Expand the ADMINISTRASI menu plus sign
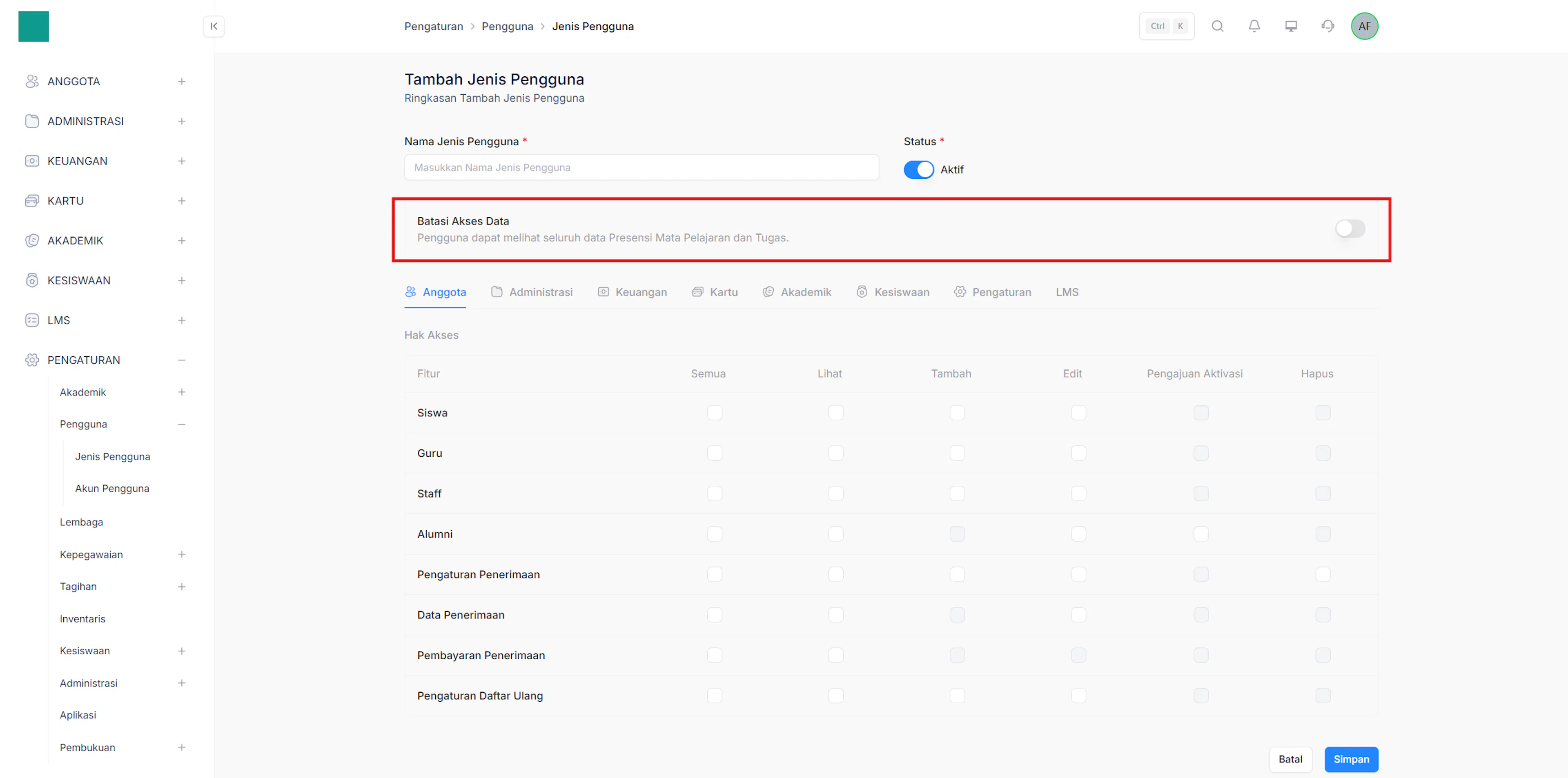This screenshot has height=778, width=1568. [x=181, y=121]
